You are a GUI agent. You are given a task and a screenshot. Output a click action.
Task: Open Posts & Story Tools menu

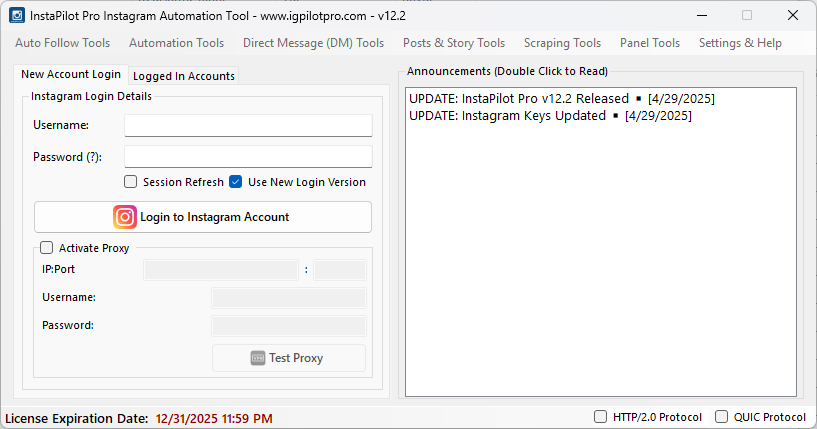(454, 43)
